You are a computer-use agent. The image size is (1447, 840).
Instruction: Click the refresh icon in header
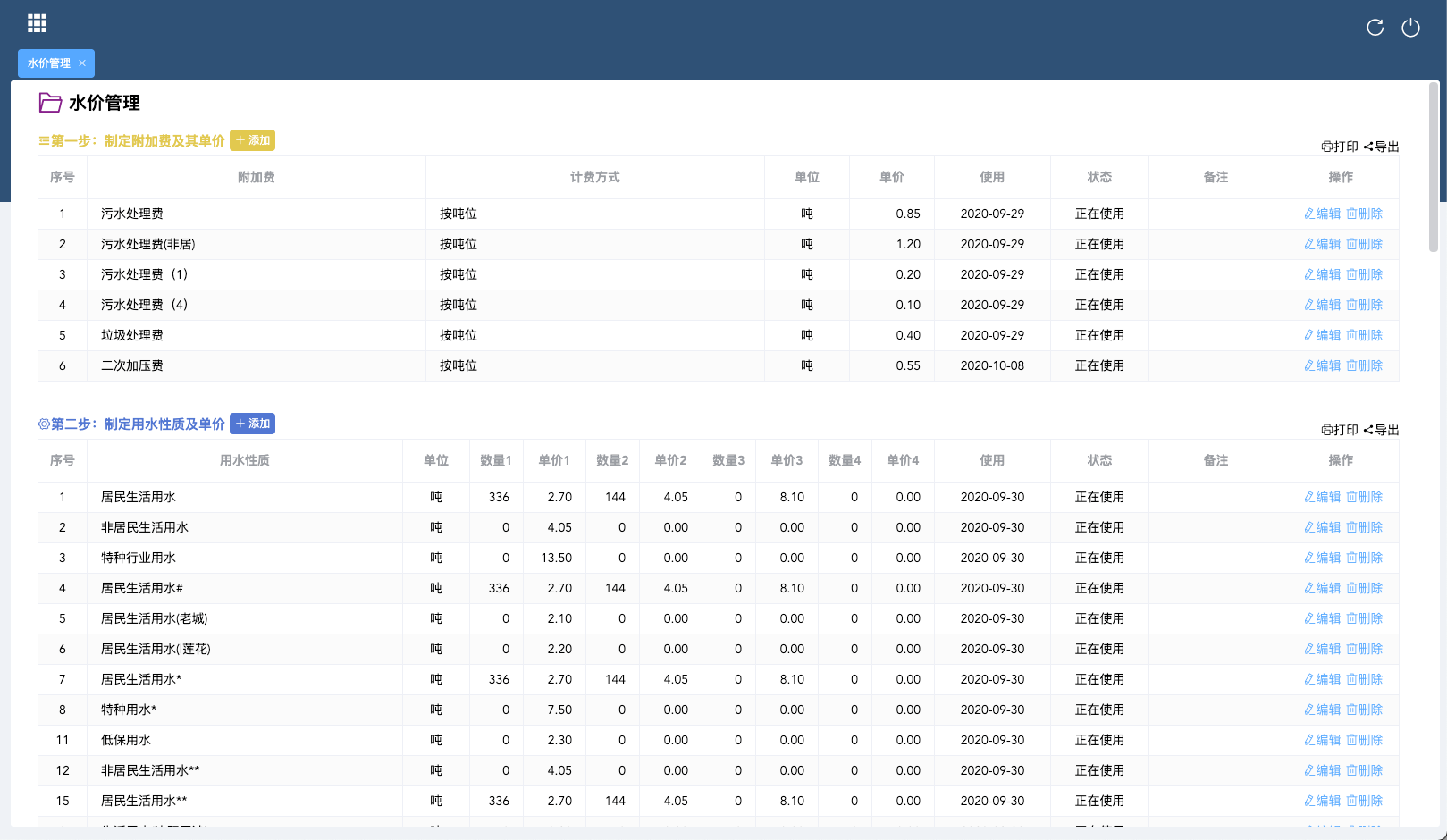point(1375,28)
